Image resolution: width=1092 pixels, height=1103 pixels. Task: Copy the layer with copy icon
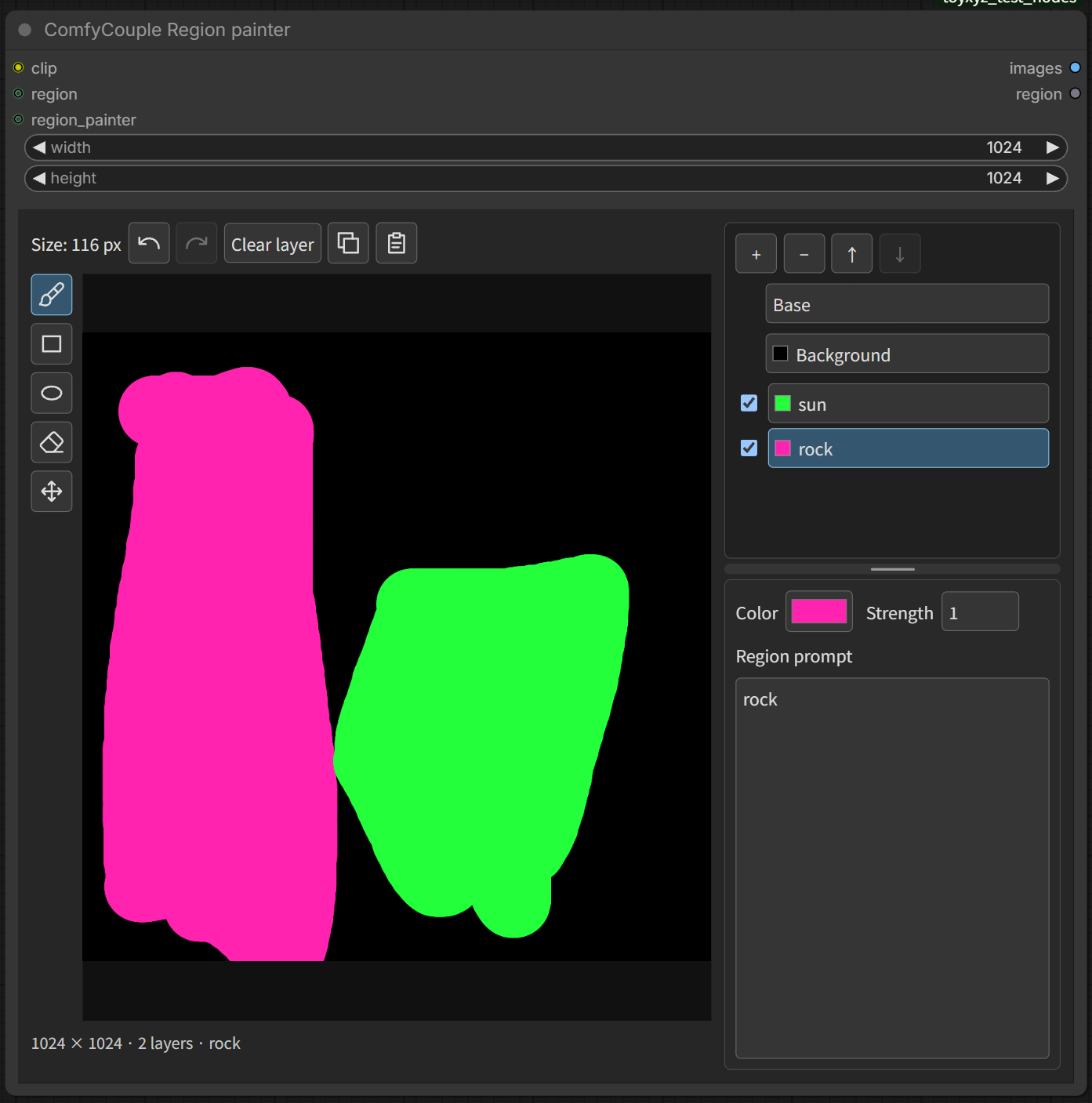(348, 243)
